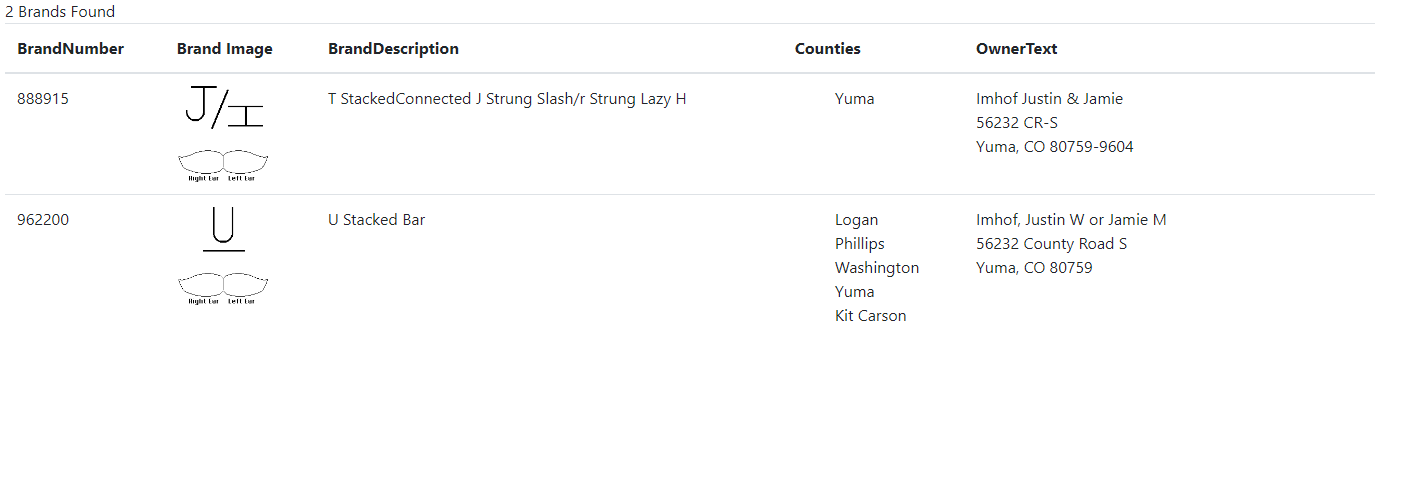Click the OwnerText column header
The image size is (1405, 504).
(1017, 49)
